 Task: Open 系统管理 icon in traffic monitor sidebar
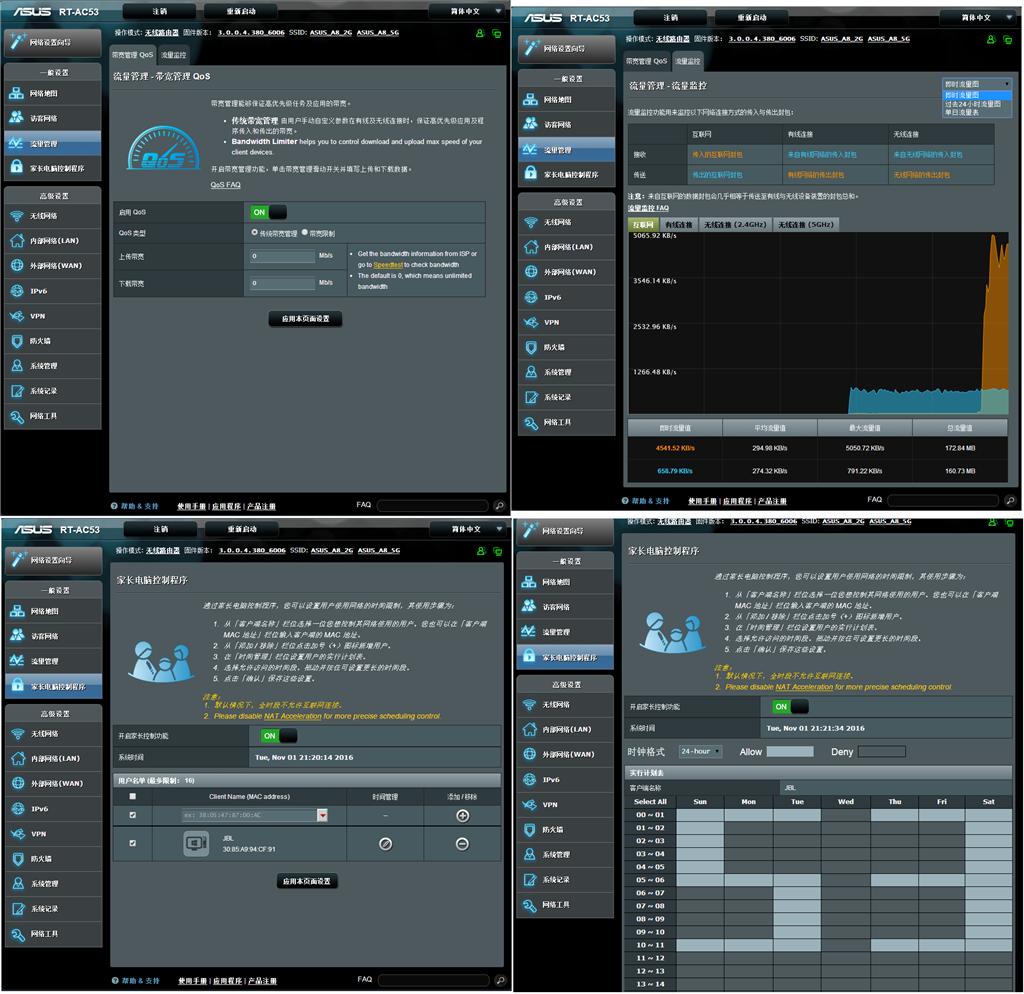pos(530,372)
